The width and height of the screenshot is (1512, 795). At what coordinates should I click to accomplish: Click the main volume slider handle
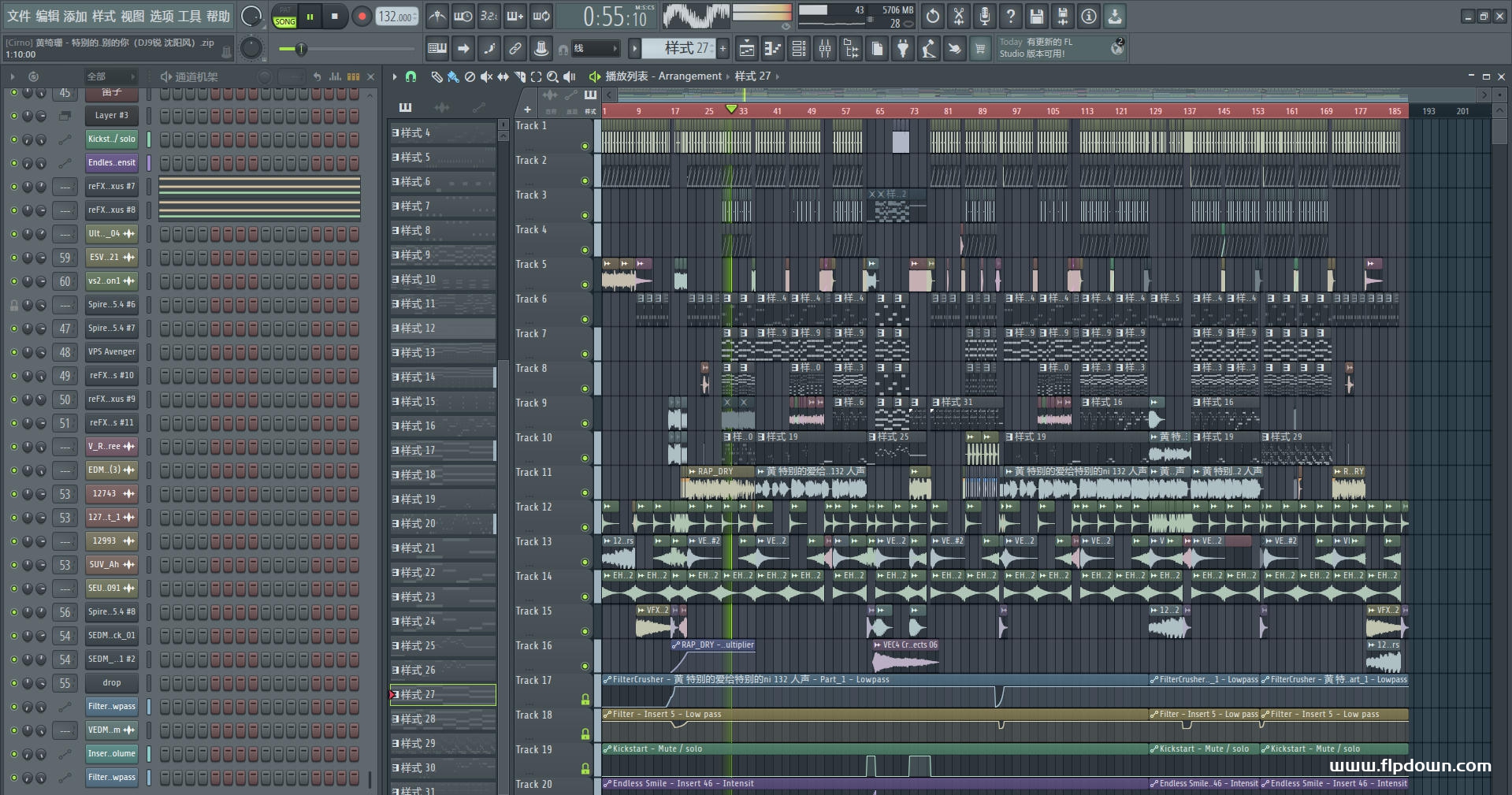[x=300, y=49]
